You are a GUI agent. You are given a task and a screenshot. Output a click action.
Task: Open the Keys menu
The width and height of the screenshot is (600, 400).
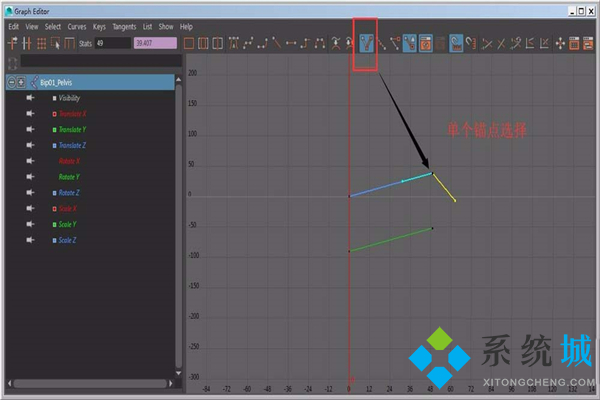pos(99,26)
